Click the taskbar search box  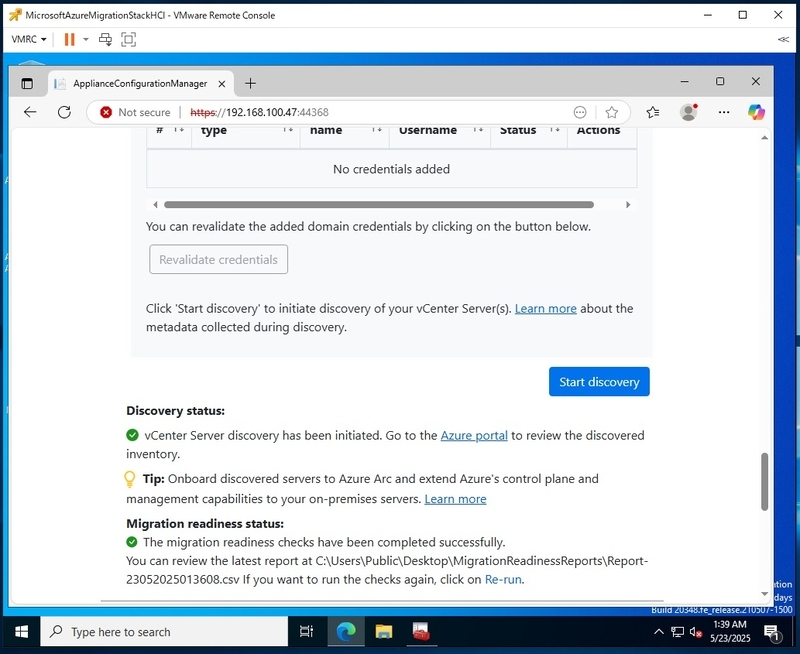coord(164,632)
